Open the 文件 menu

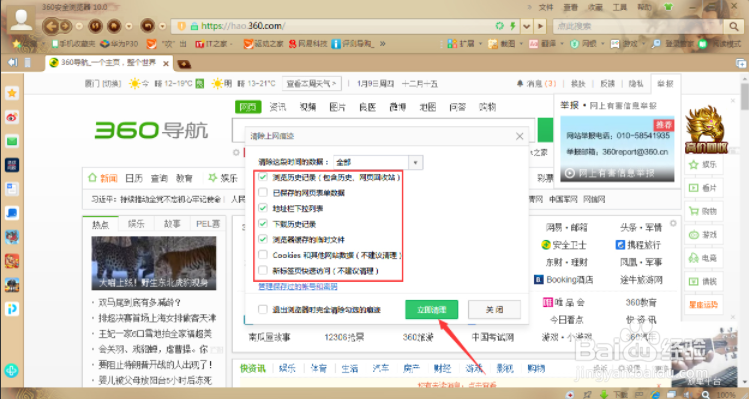(x=546, y=7)
